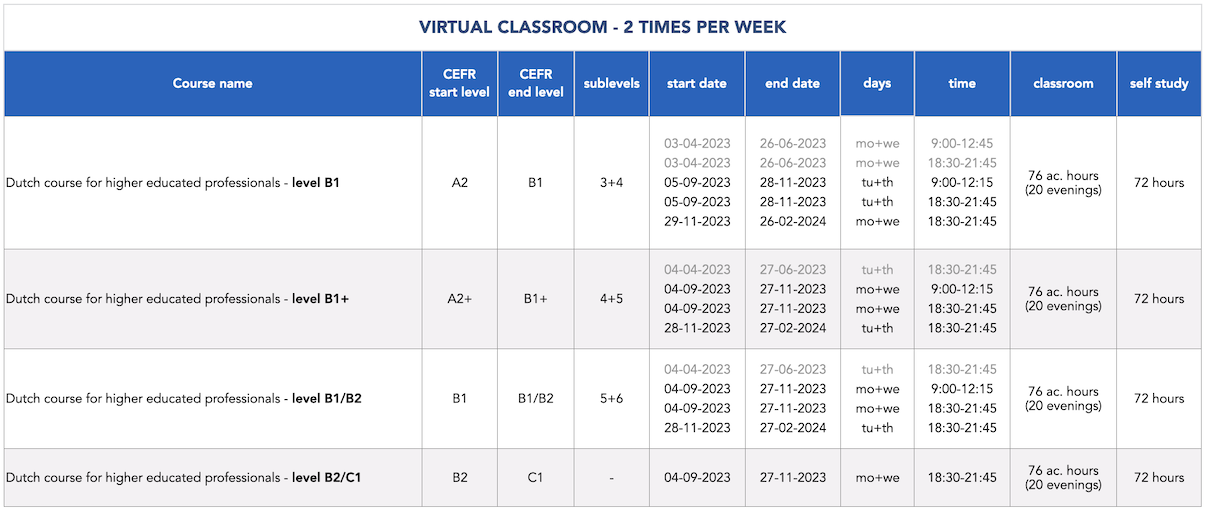Click start date 29-11-2023 in B1 row
The image size is (1206, 510).
point(697,222)
